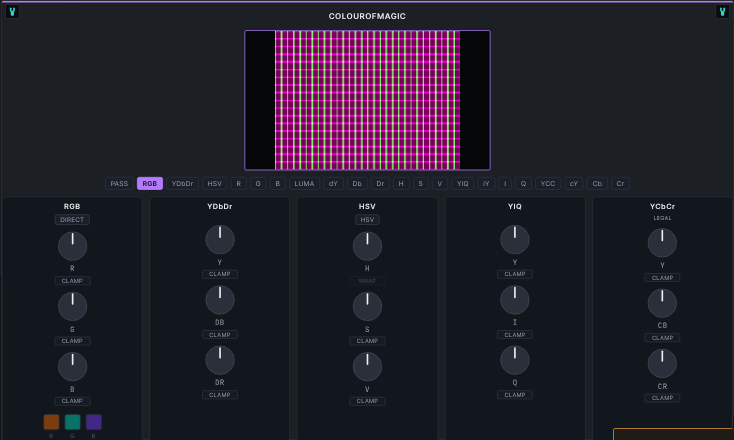Toggle CLAMP under the CR knob
The image size is (734, 440).
(x=662, y=398)
